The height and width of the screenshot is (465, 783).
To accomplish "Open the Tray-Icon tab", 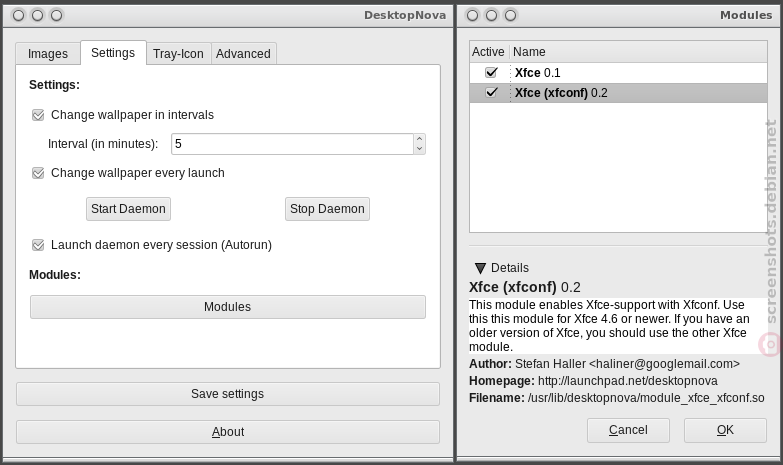I will click(178, 54).
